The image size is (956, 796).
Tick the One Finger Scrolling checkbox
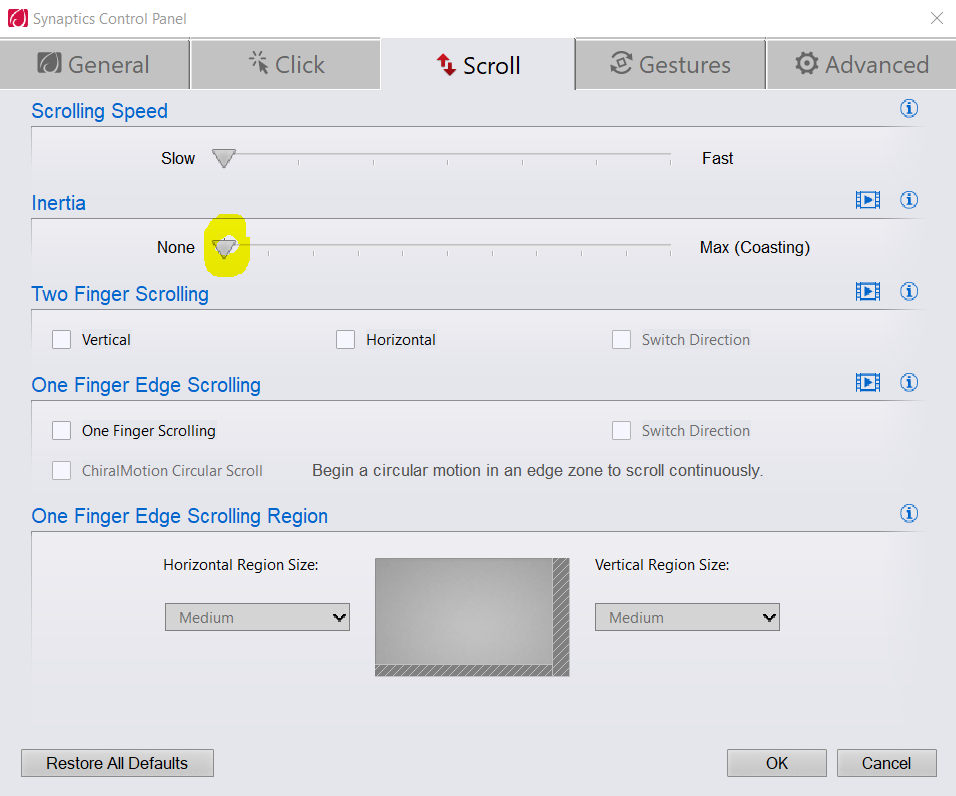point(62,430)
